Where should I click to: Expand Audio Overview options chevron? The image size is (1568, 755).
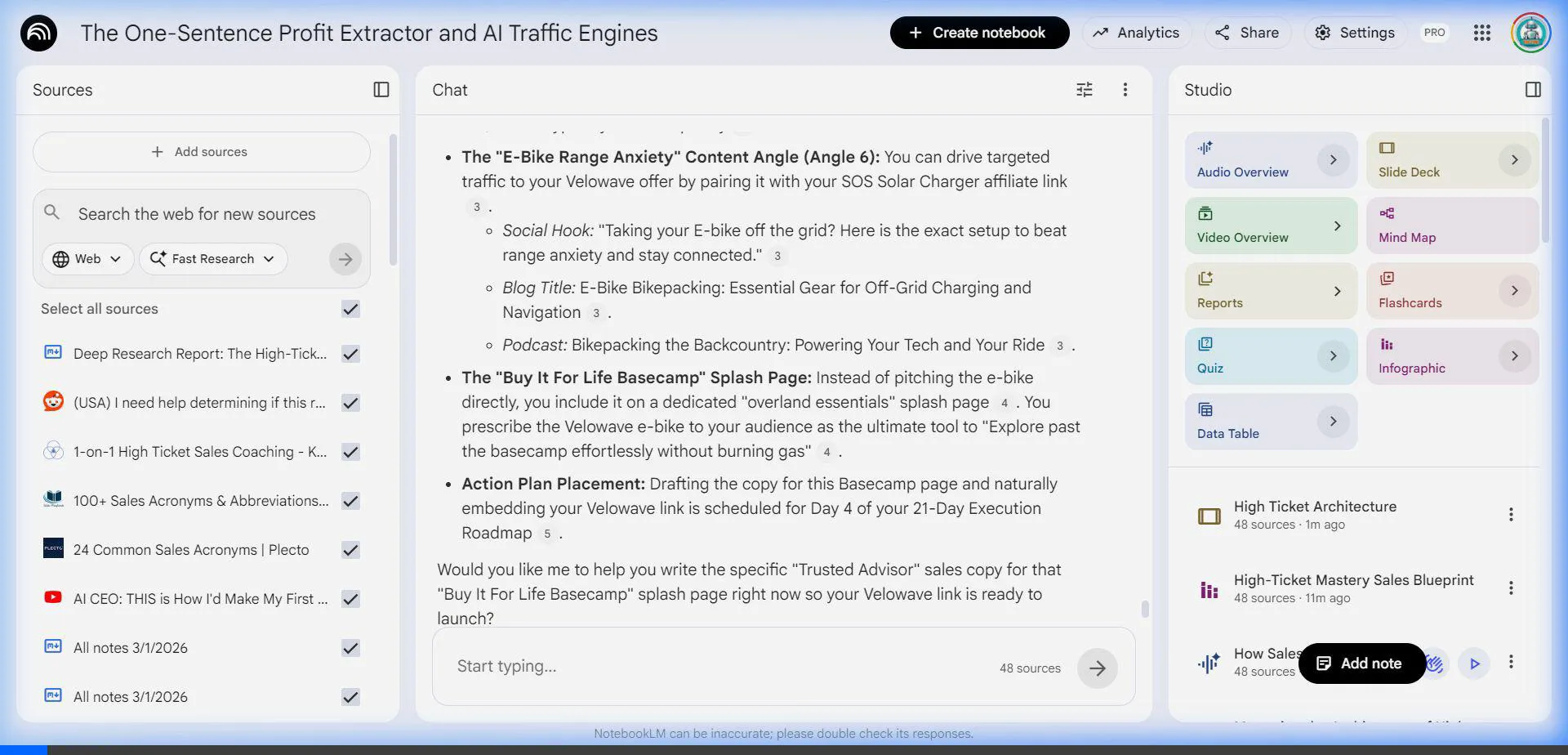pos(1333,160)
